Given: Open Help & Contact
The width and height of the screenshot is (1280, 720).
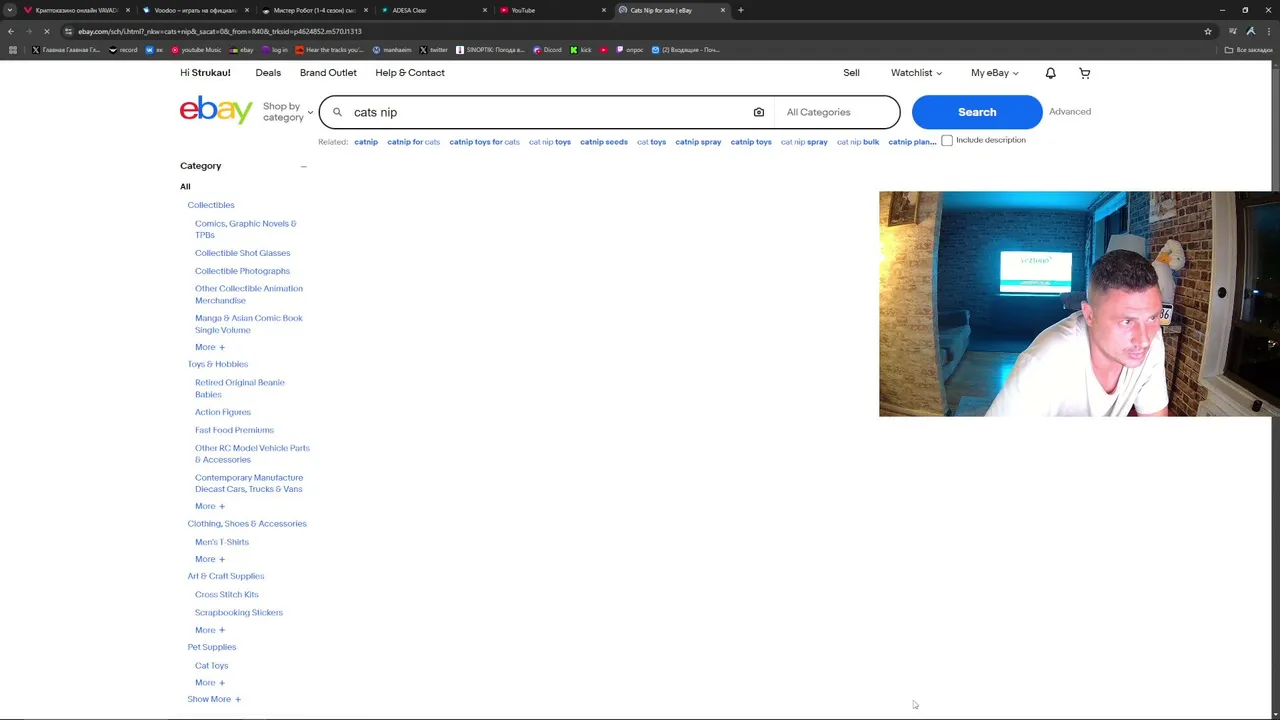Looking at the screenshot, I should [410, 73].
